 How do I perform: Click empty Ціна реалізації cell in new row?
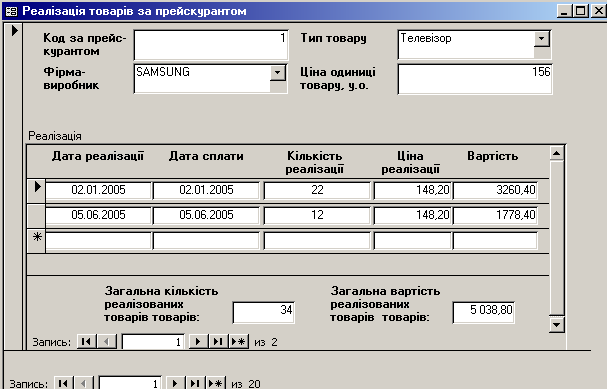point(413,240)
